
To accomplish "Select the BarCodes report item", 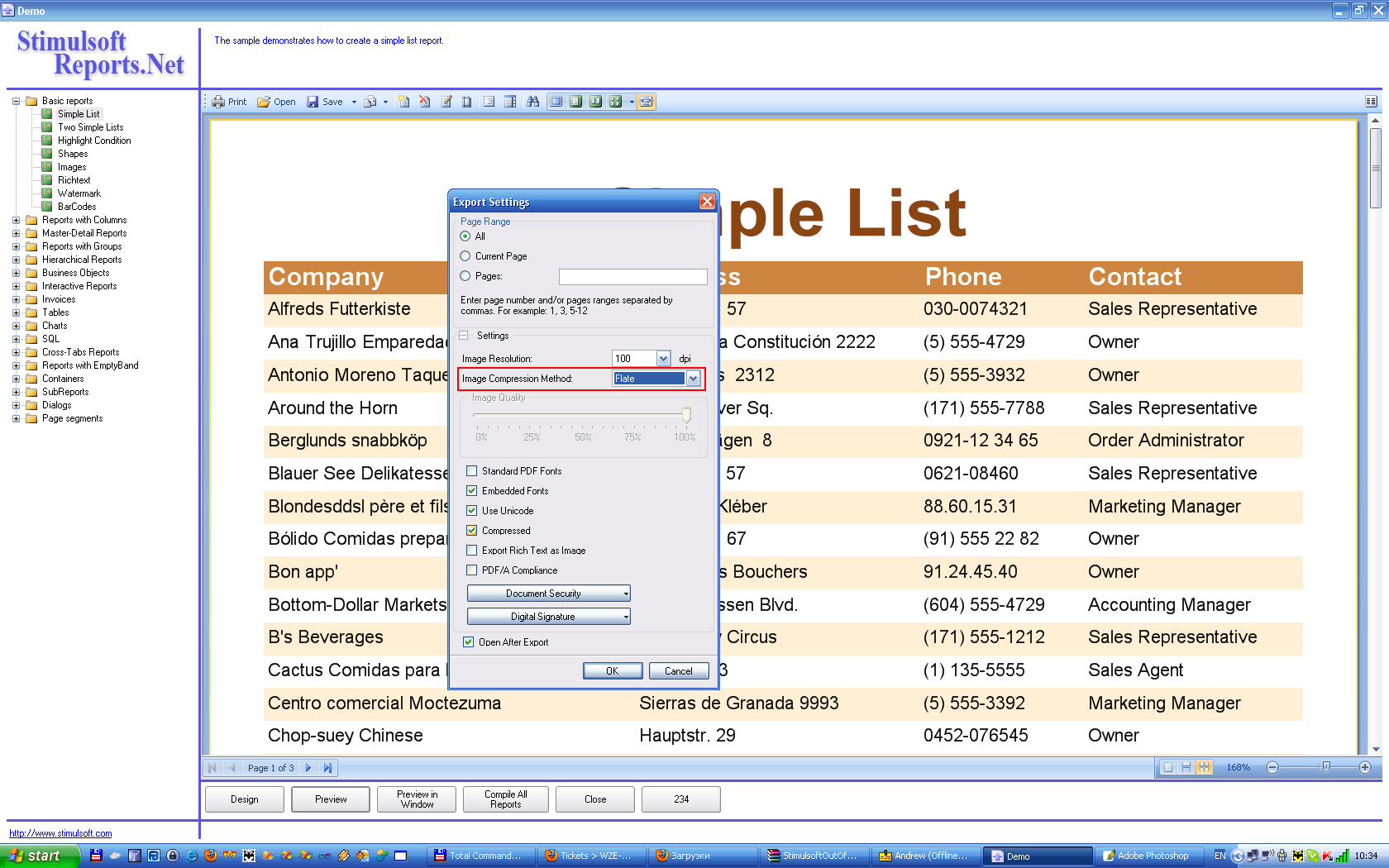I will pyautogui.click(x=77, y=207).
